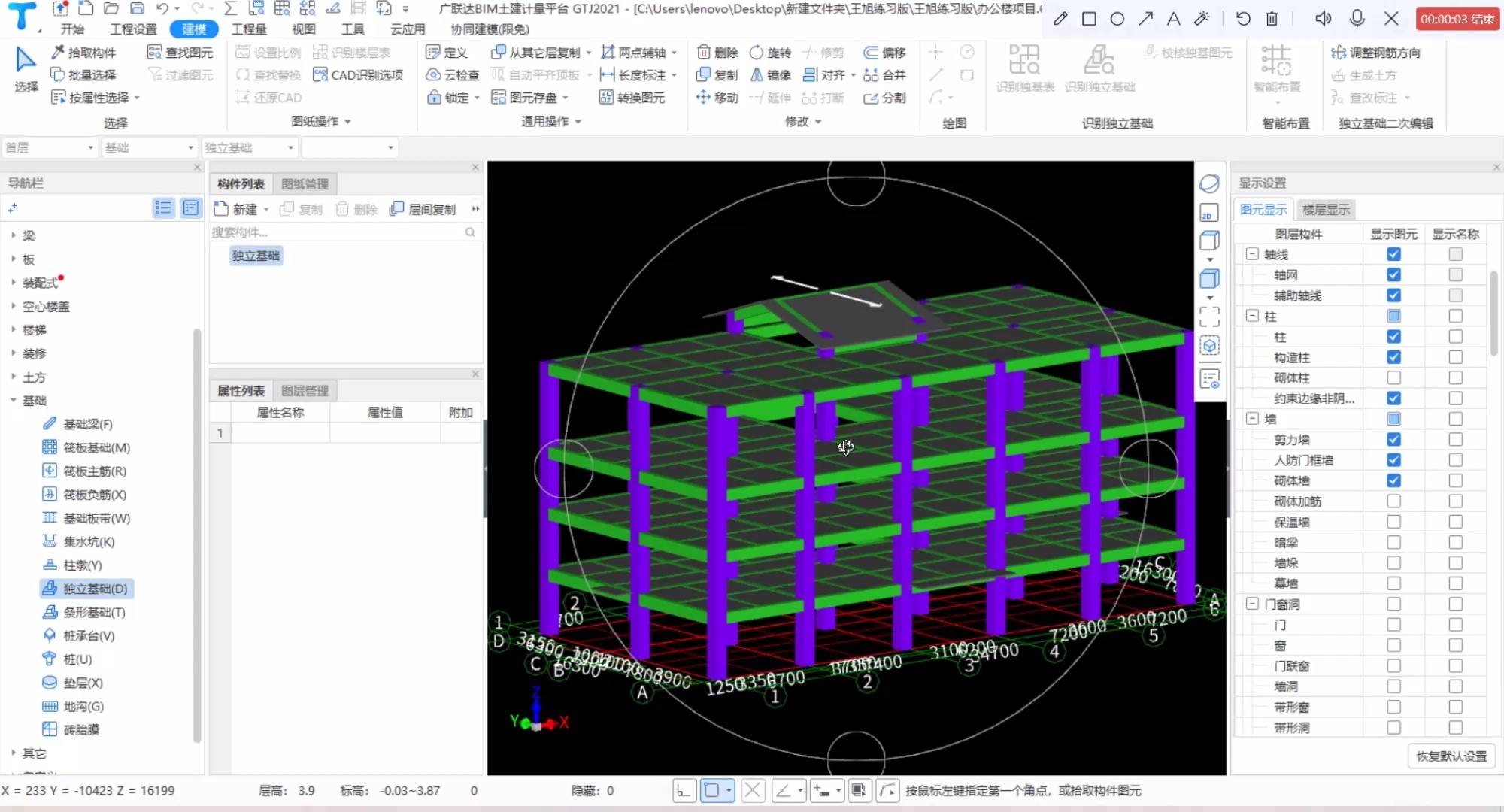Disable the 人防门框墙 display checkbox
Viewport: 1504px width, 812px height.
1393,460
